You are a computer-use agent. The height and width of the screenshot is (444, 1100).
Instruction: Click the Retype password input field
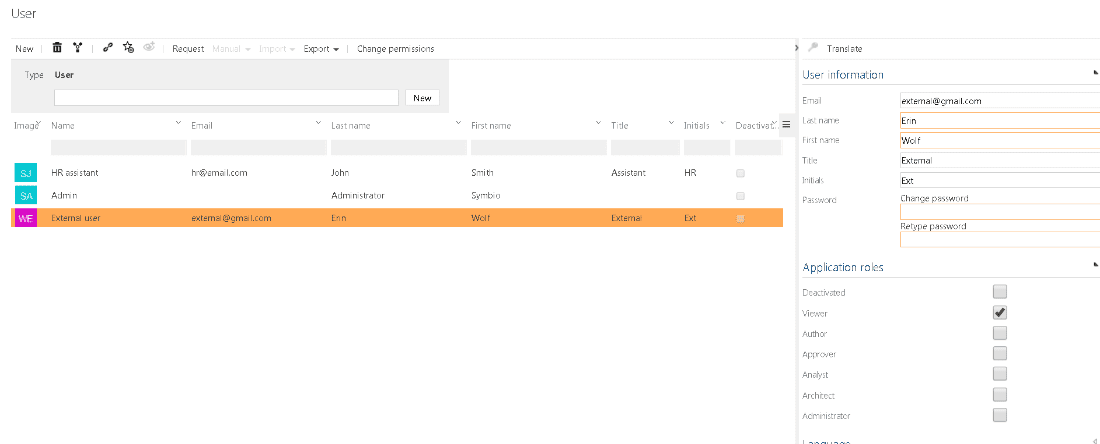(x=1000, y=239)
